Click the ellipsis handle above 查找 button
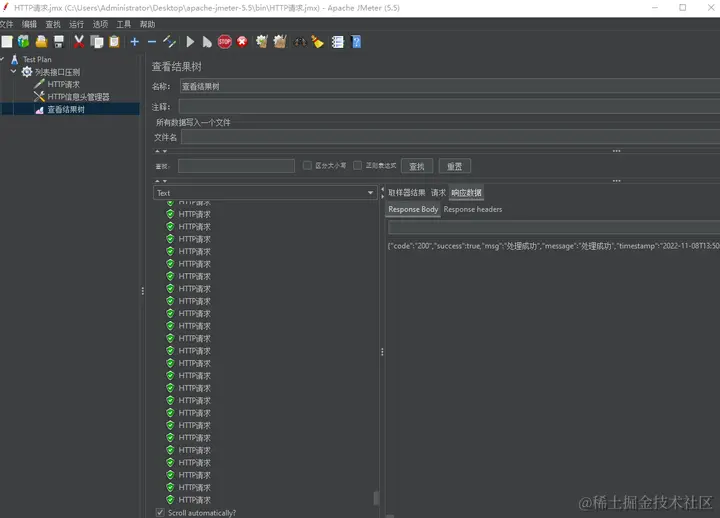This screenshot has height=518, width=720. coord(616,151)
